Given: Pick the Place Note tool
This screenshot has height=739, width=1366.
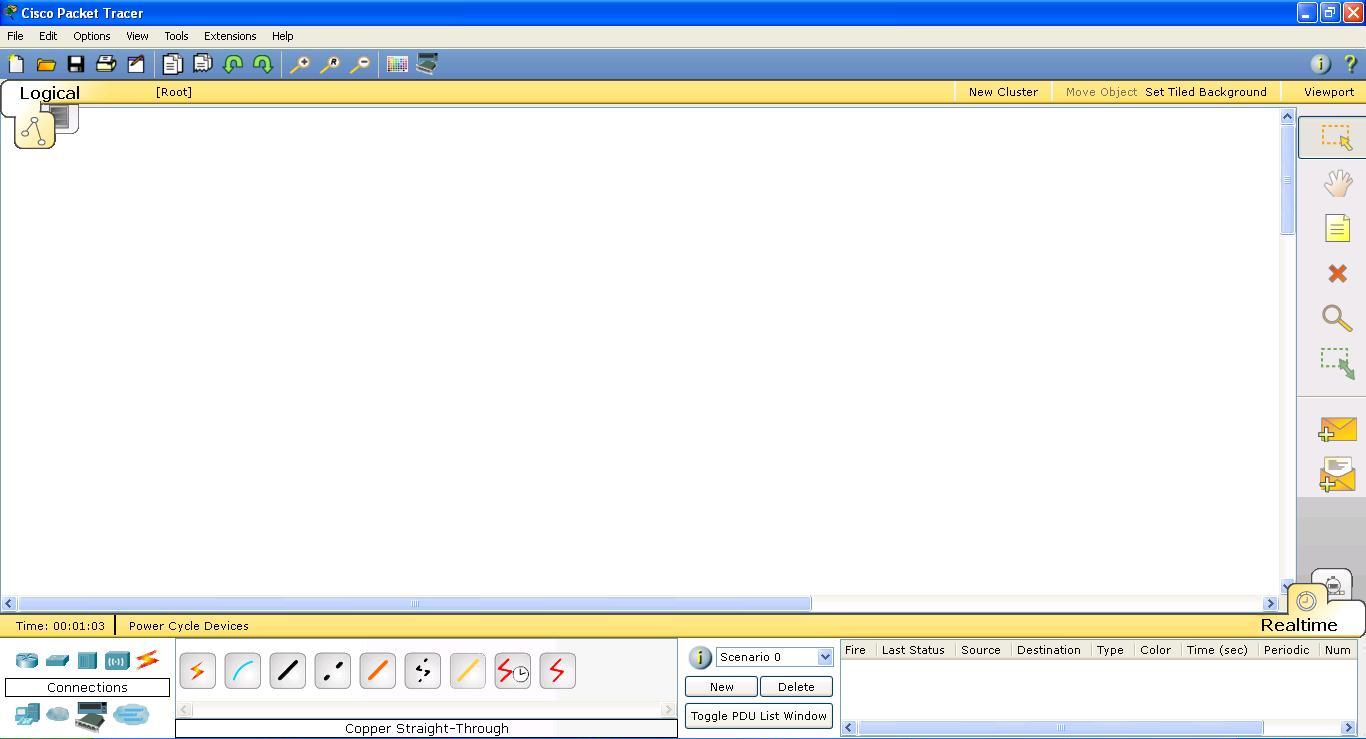Looking at the screenshot, I should (1337, 228).
